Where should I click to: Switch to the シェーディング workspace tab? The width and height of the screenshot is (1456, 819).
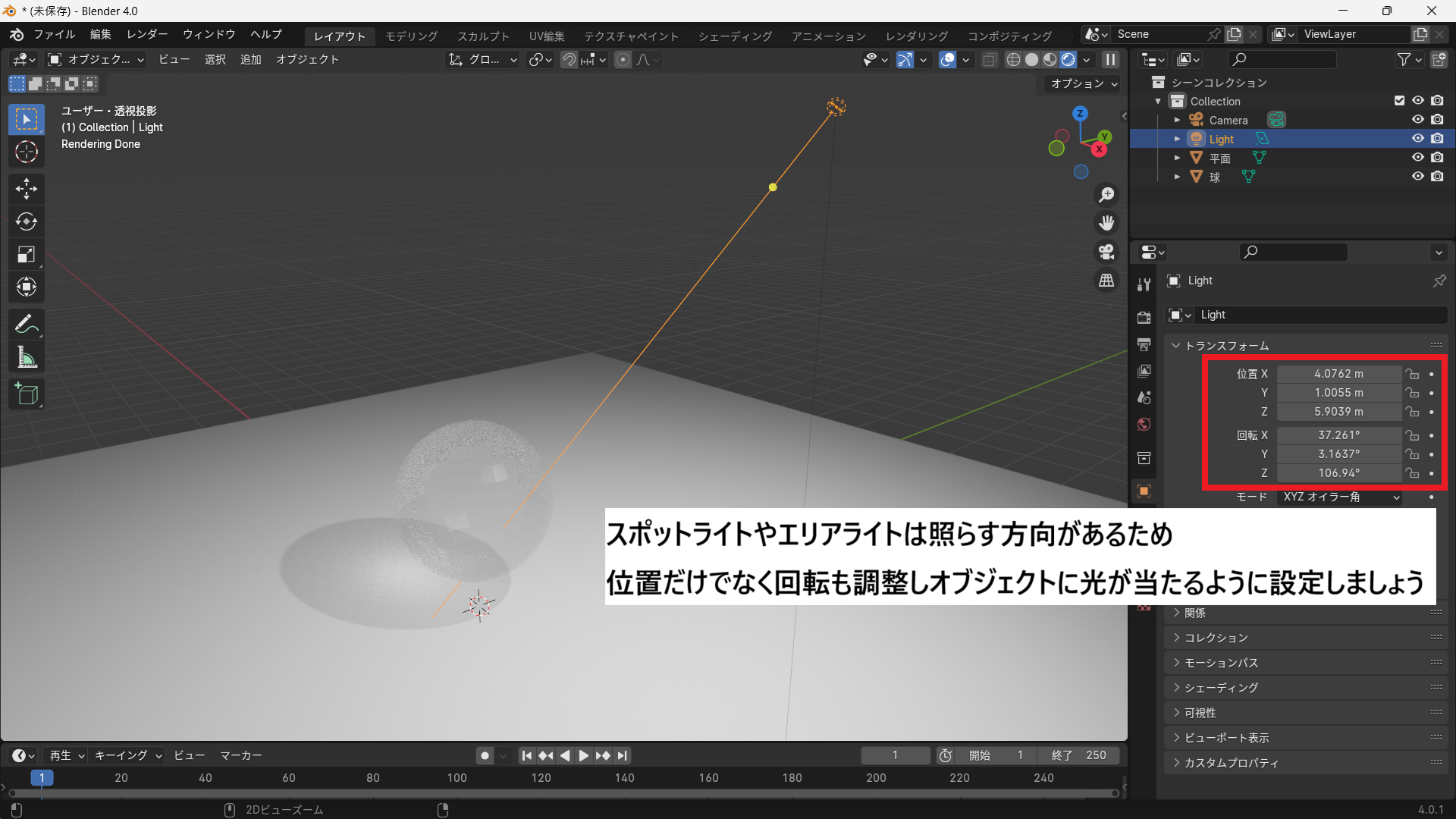[735, 36]
